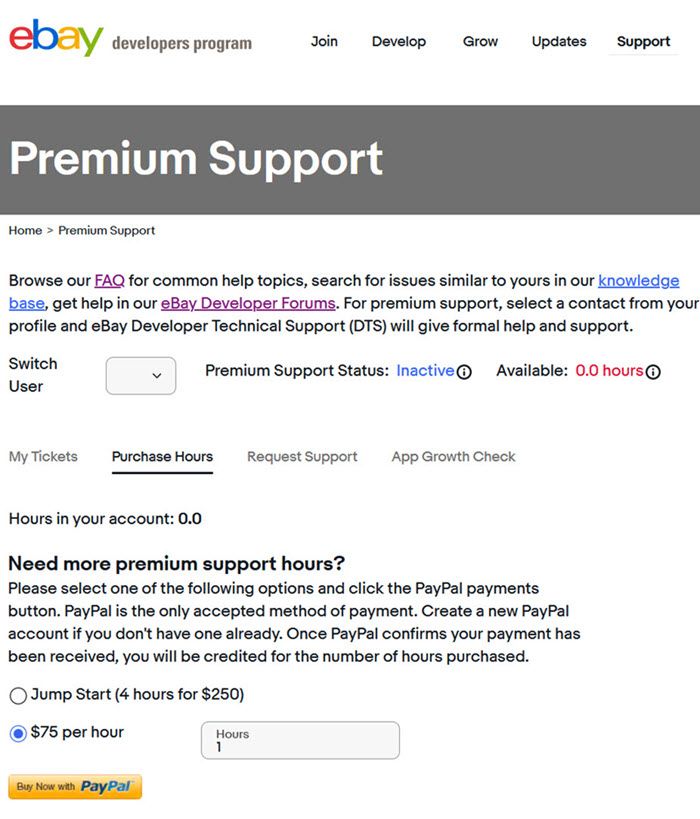The width and height of the screenshot is (700, 819).
Task: Switch to the Request Support tab
Action: point(302,457)
